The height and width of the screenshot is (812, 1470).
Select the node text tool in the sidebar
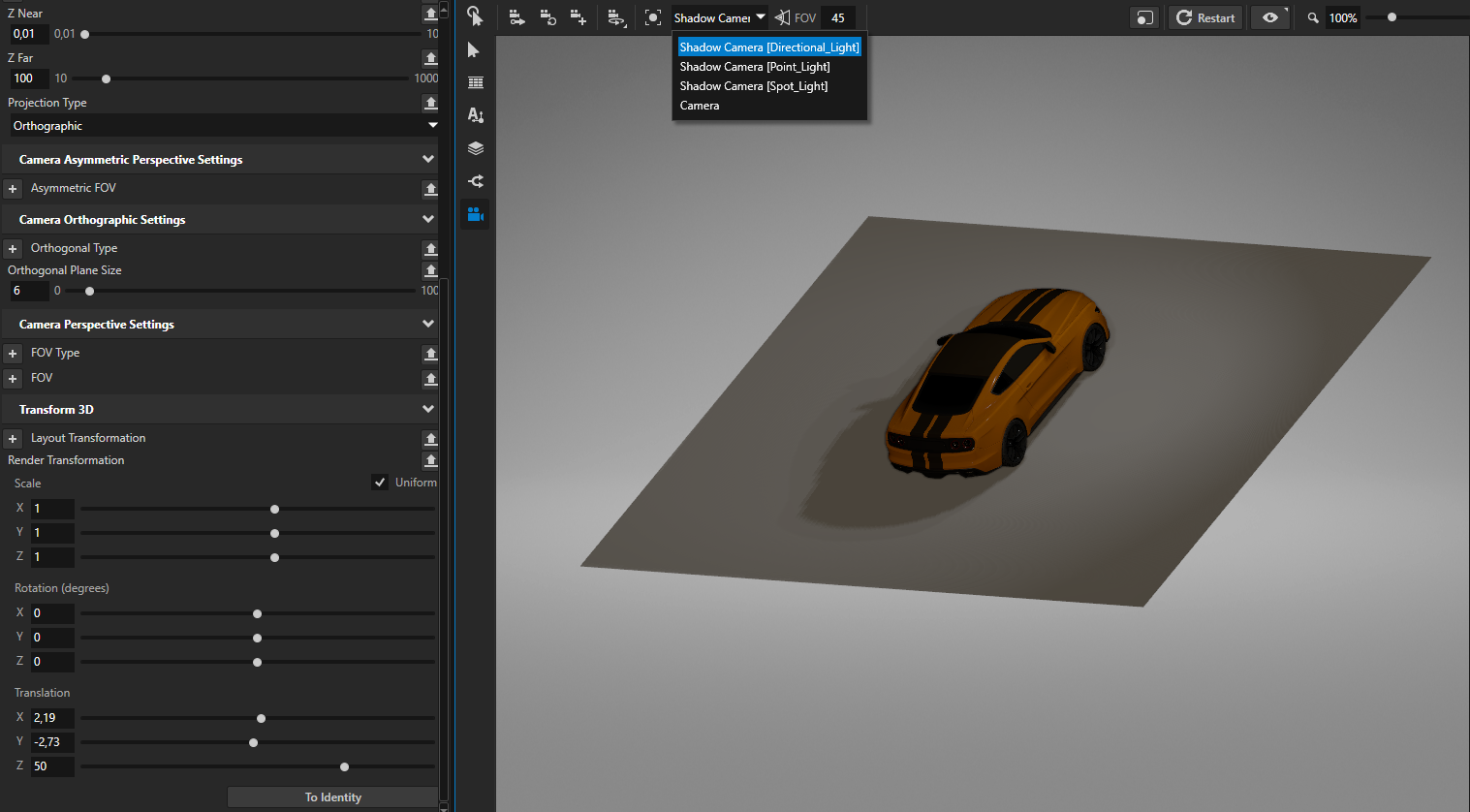point(475,114)
